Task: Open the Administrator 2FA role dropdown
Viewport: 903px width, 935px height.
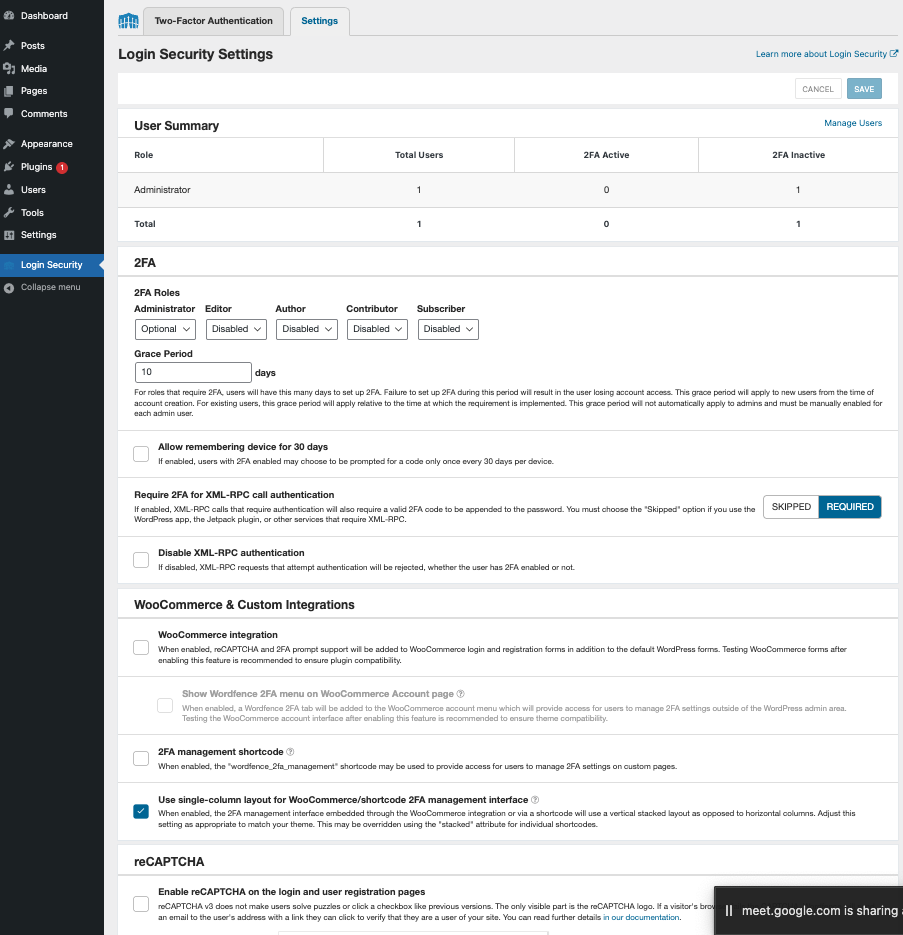Action: click(165, 329)
